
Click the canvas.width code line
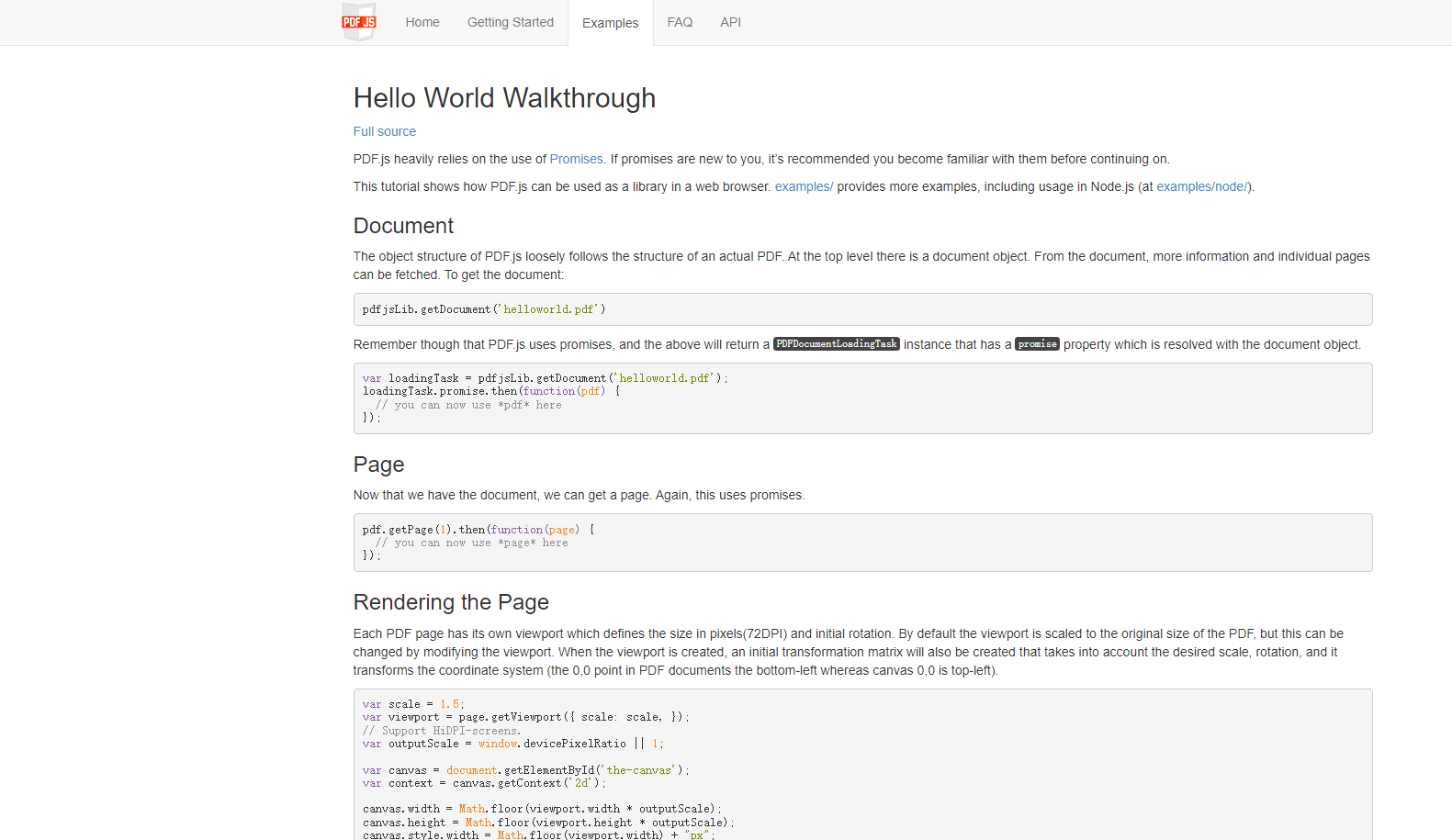[x=542, y=809]
